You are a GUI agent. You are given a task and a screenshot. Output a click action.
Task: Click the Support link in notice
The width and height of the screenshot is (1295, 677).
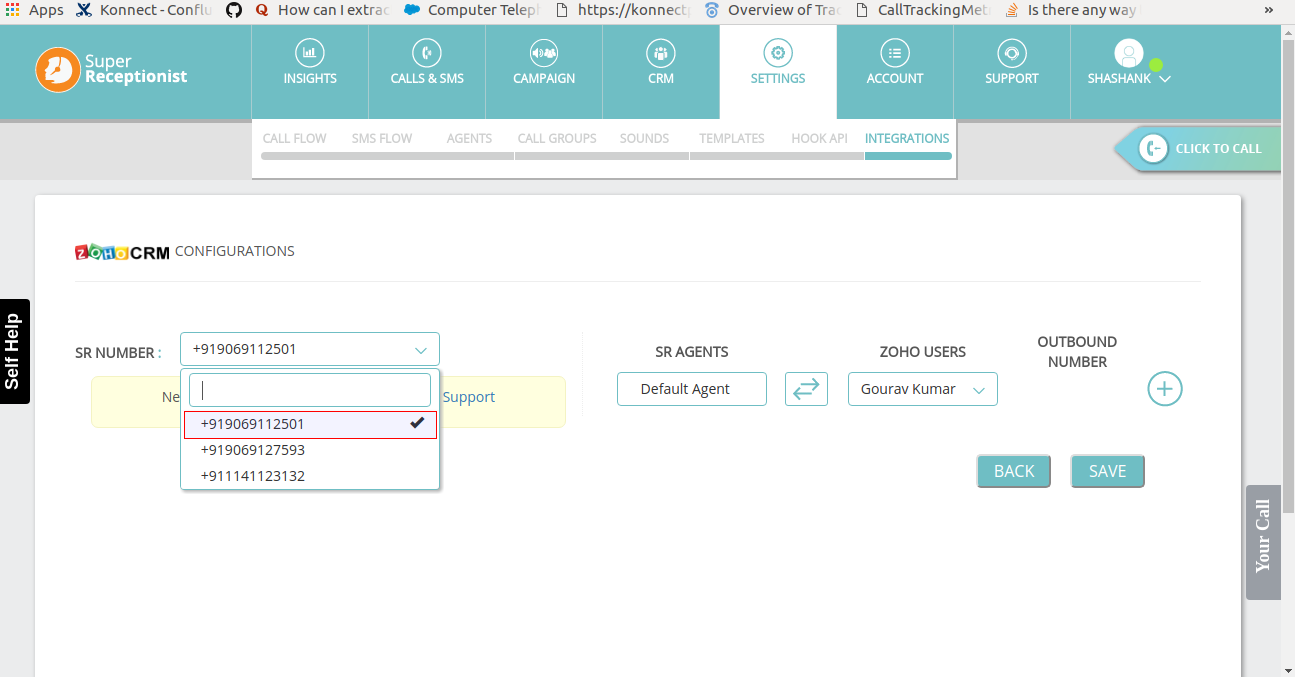(469, 397)
